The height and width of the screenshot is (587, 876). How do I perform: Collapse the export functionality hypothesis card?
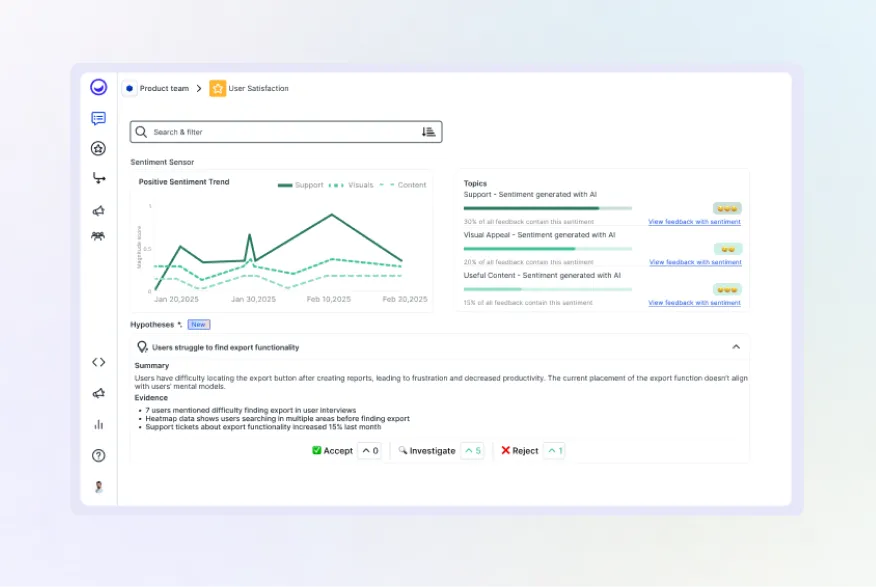736,345
